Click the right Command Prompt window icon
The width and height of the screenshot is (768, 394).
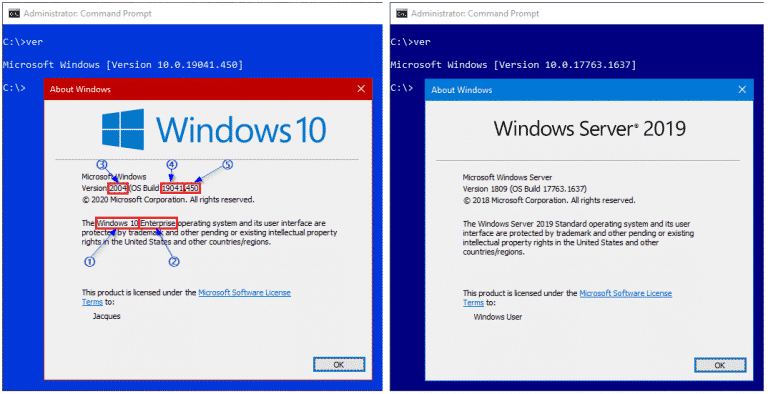tap(402, 14)
